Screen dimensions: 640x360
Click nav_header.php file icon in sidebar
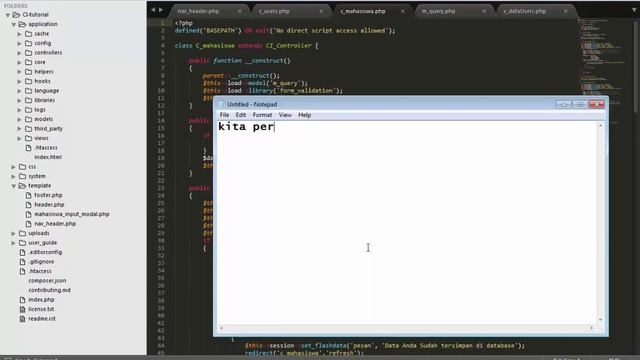29,224
